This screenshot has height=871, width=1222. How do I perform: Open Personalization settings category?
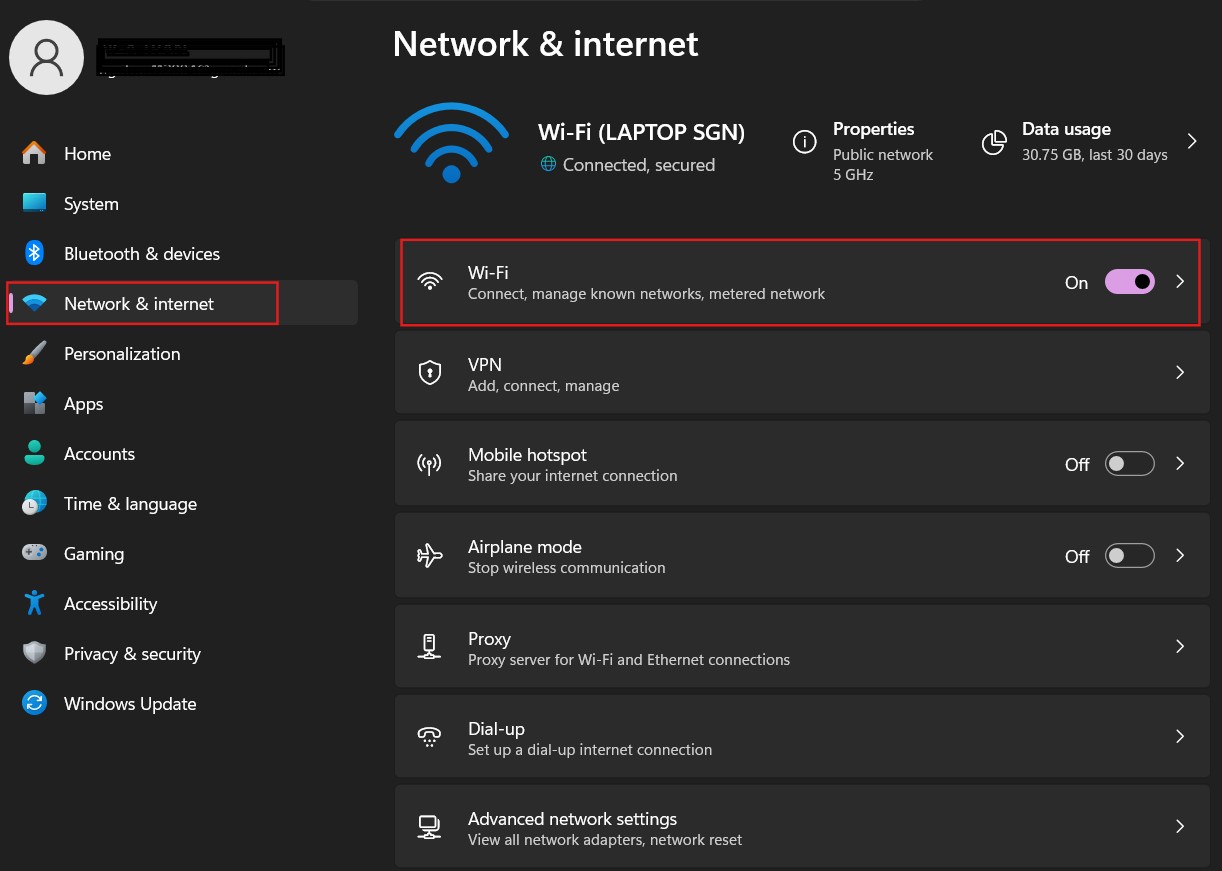point(182,353)
